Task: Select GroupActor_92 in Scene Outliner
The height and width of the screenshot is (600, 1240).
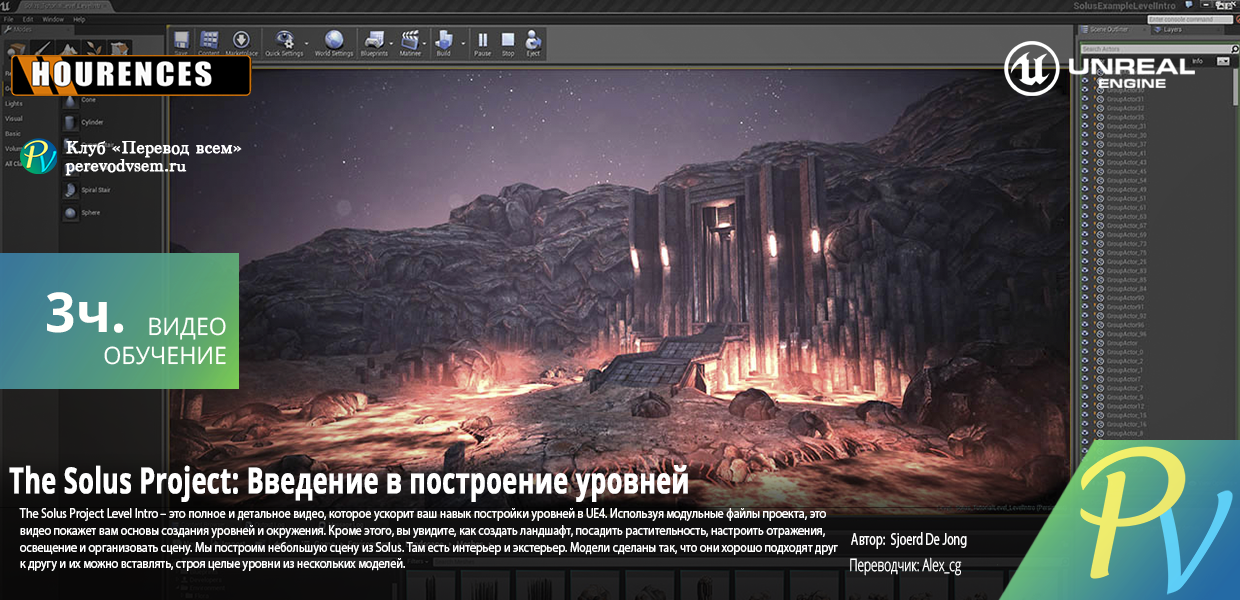Action: click(x=1126, y=316)
